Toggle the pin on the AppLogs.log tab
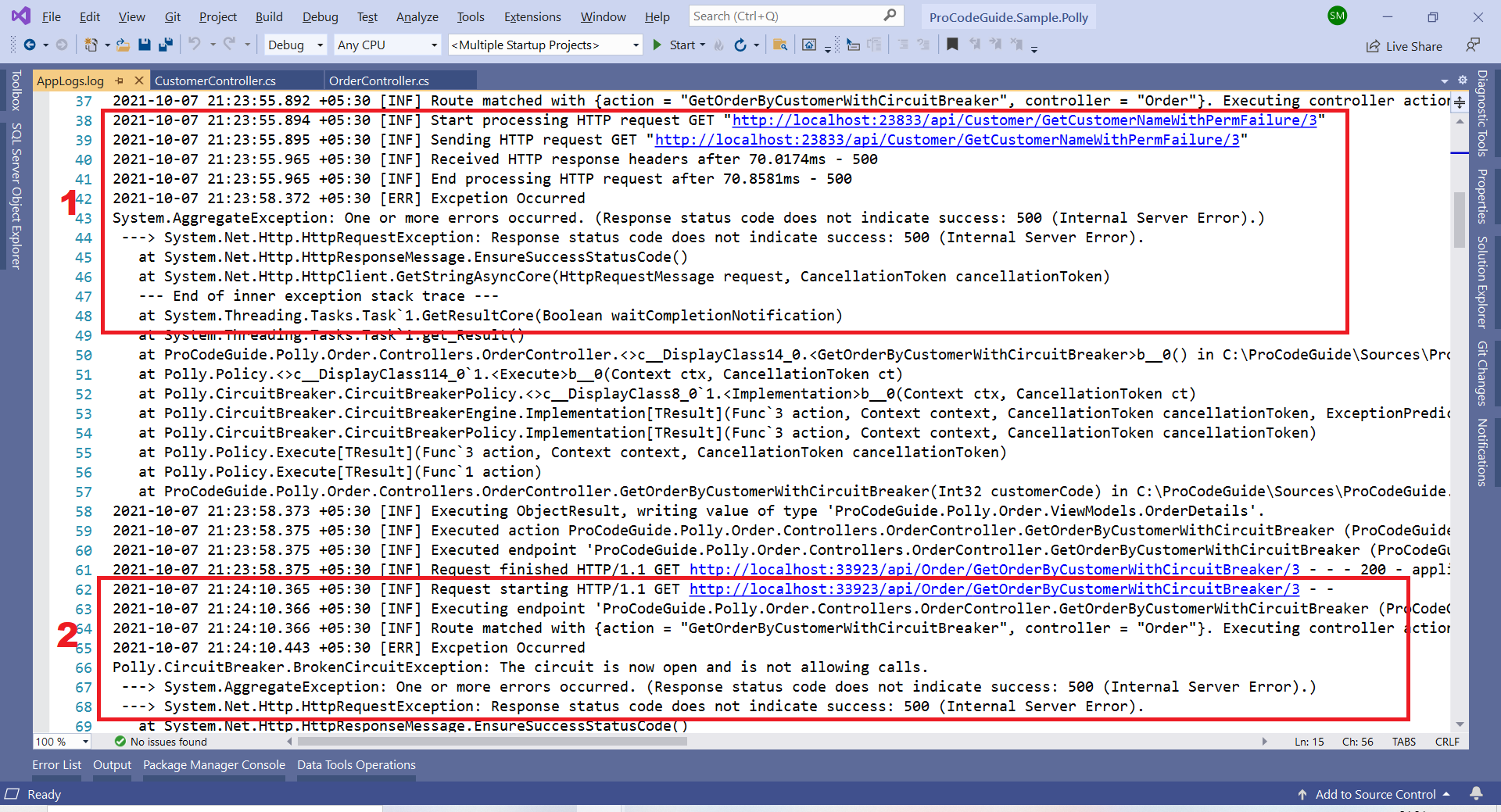Image resolution: width=1501 pixels, height=812 pixels. 120,80
